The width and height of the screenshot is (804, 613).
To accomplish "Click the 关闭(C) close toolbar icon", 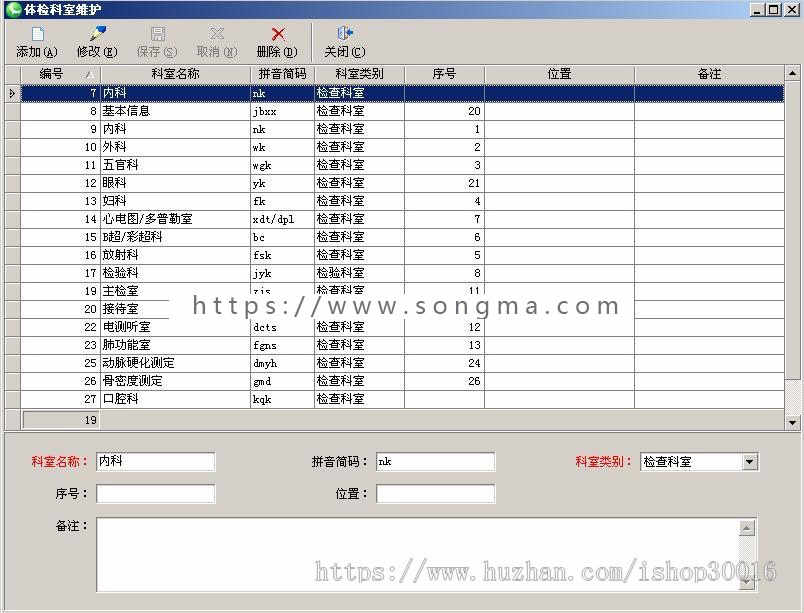I will click(x=345, y=34).
